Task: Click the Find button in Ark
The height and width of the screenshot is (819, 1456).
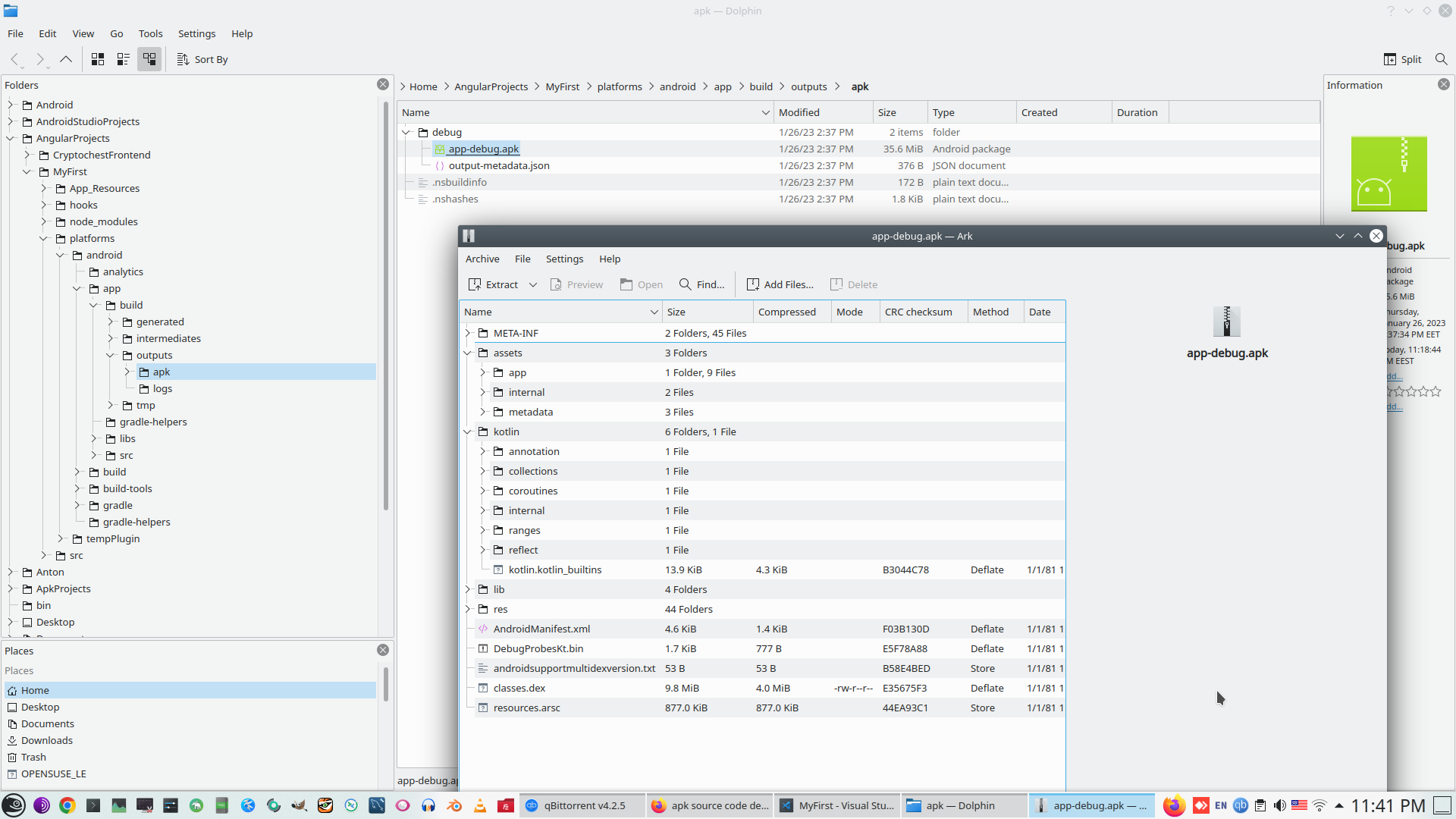Action: (701, 284)
